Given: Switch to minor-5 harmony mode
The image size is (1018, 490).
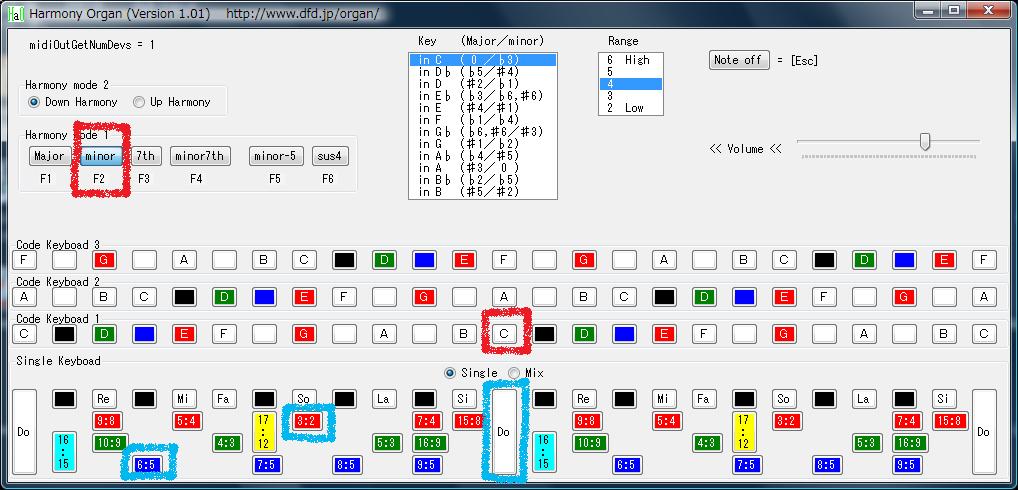Looking at the screenshot, I should click(x=276, y=156).
